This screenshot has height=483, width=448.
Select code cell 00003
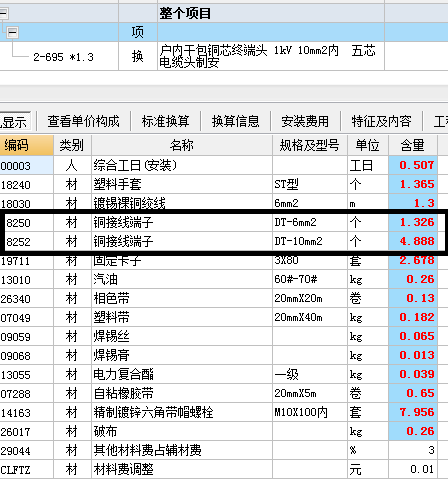26,166
